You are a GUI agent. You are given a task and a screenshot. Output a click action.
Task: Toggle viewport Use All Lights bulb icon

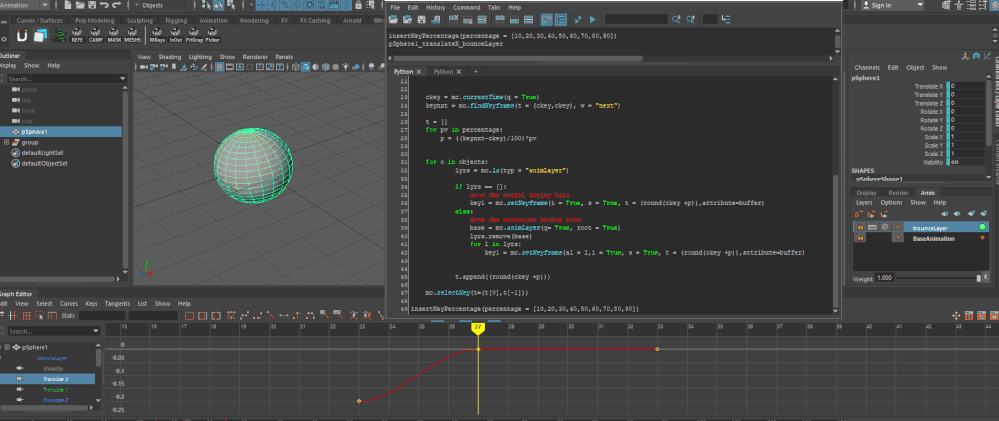(345, 66)
